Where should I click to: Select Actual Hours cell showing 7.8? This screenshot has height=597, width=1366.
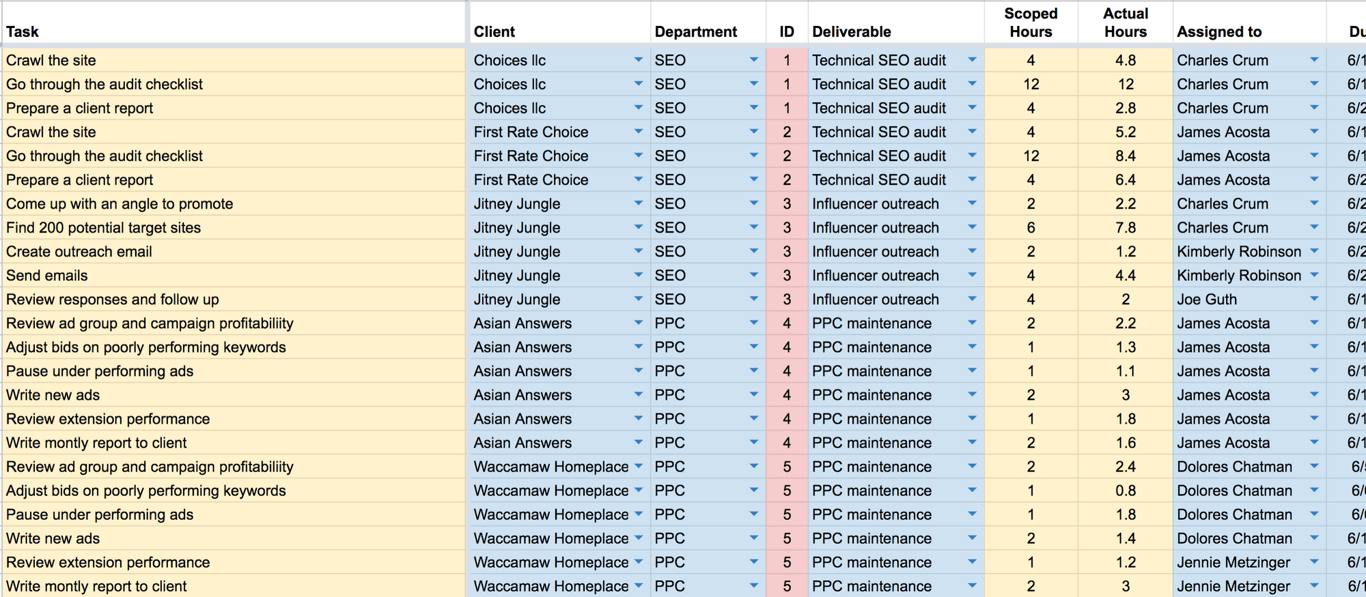pos(1126,228)
